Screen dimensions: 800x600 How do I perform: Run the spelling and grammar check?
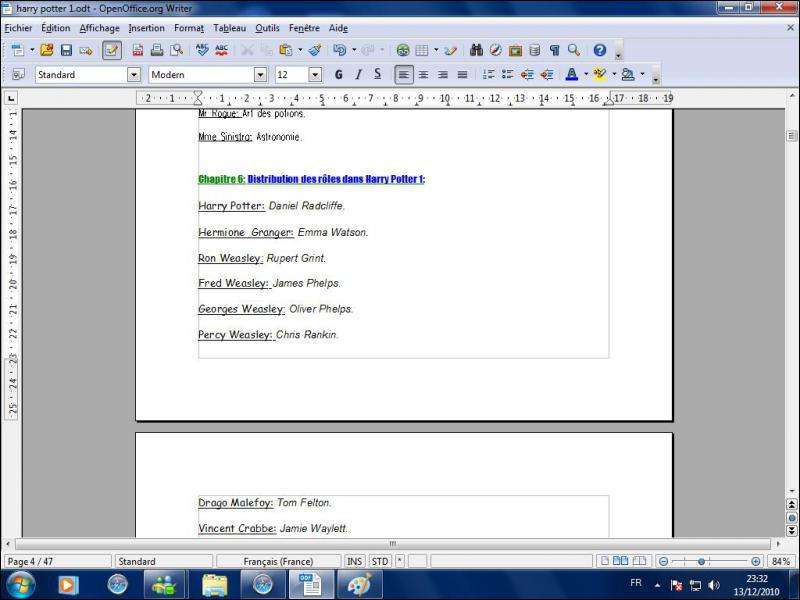point(202,50)
